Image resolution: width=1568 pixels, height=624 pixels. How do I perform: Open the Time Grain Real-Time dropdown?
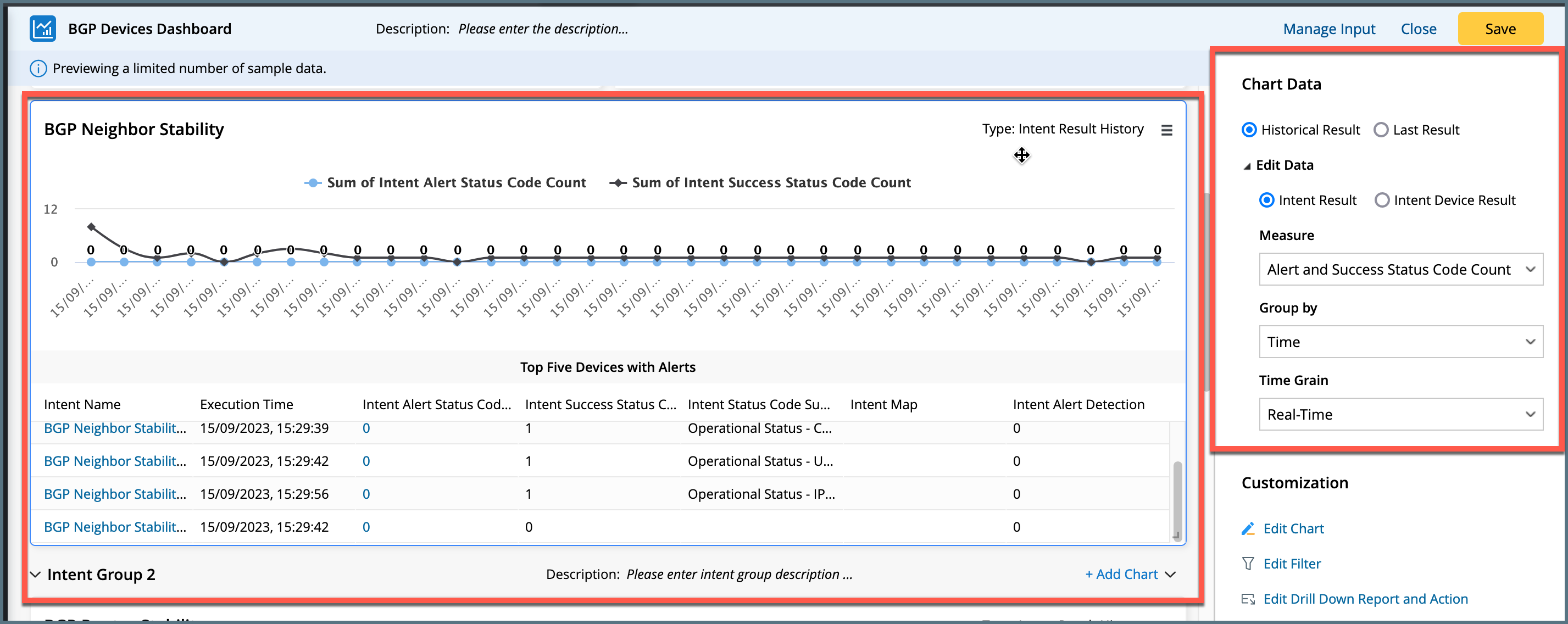pos(1400,415)
